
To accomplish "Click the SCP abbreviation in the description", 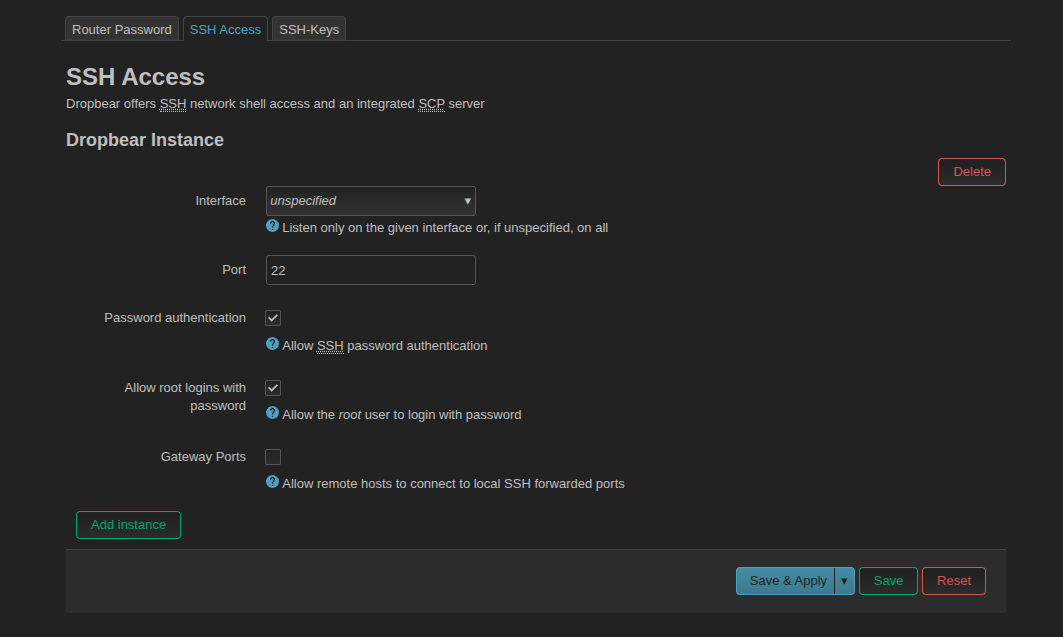I will (432, 104).
